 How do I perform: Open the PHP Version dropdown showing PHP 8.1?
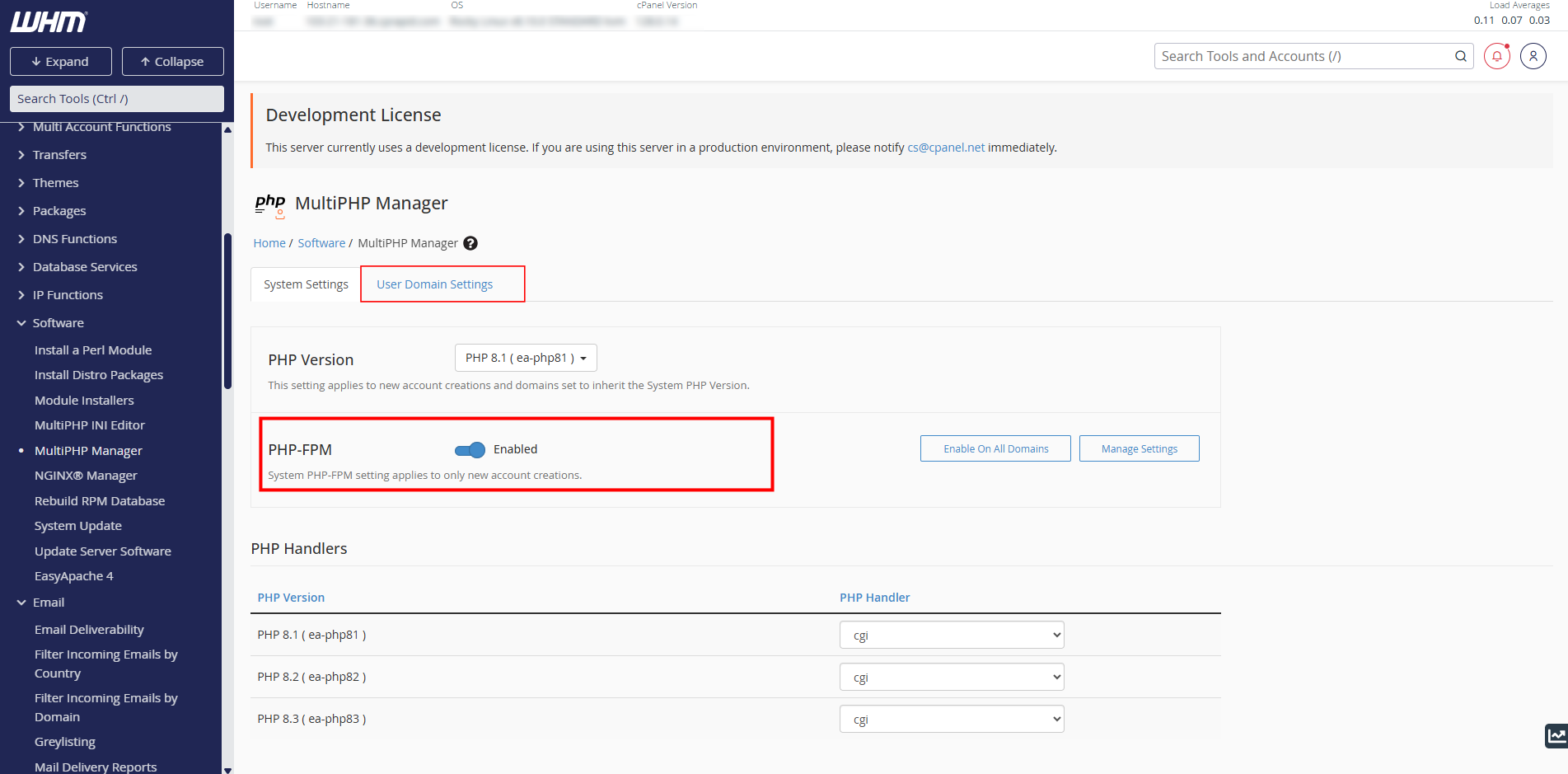[x=526, y=358]
